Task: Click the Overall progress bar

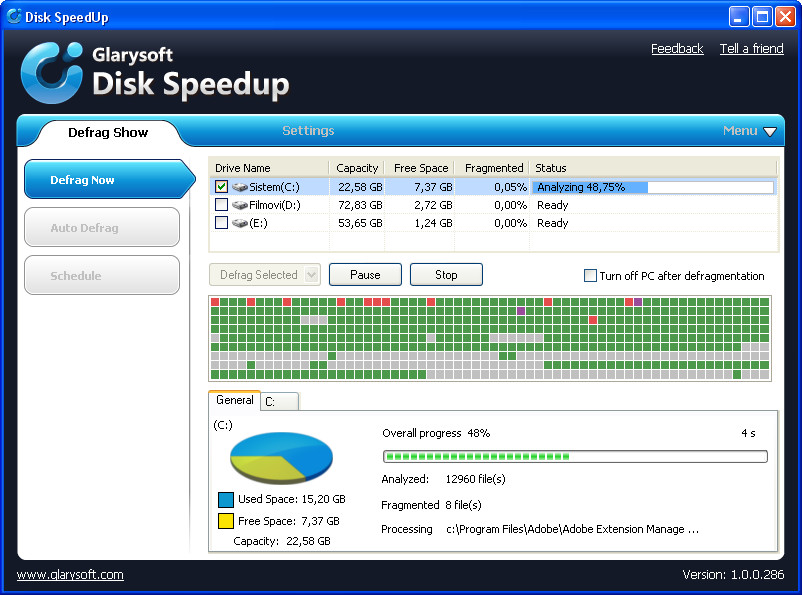Action: coord(575,456)
